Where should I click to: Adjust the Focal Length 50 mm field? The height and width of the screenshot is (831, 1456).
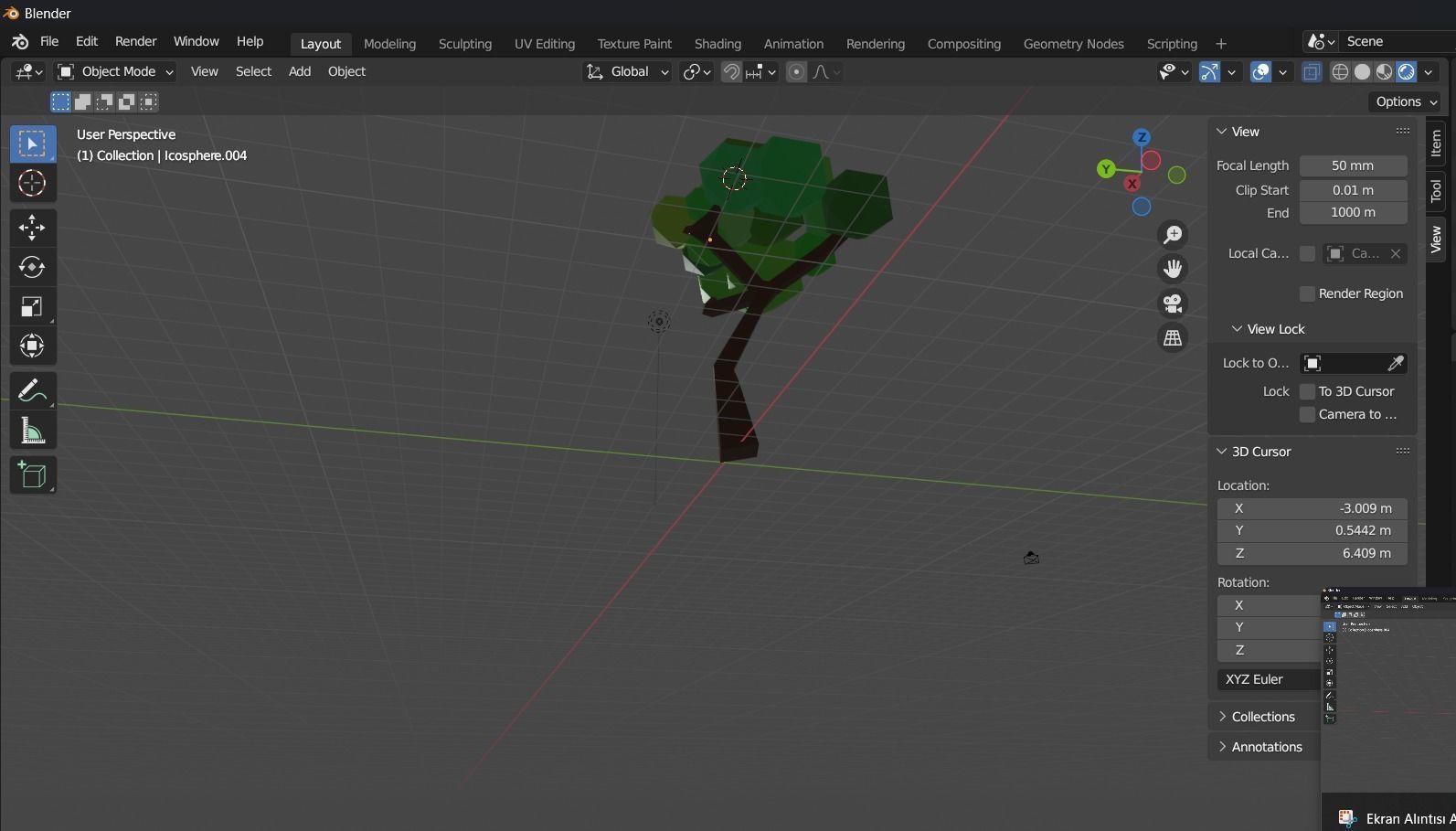(1353, 165)
